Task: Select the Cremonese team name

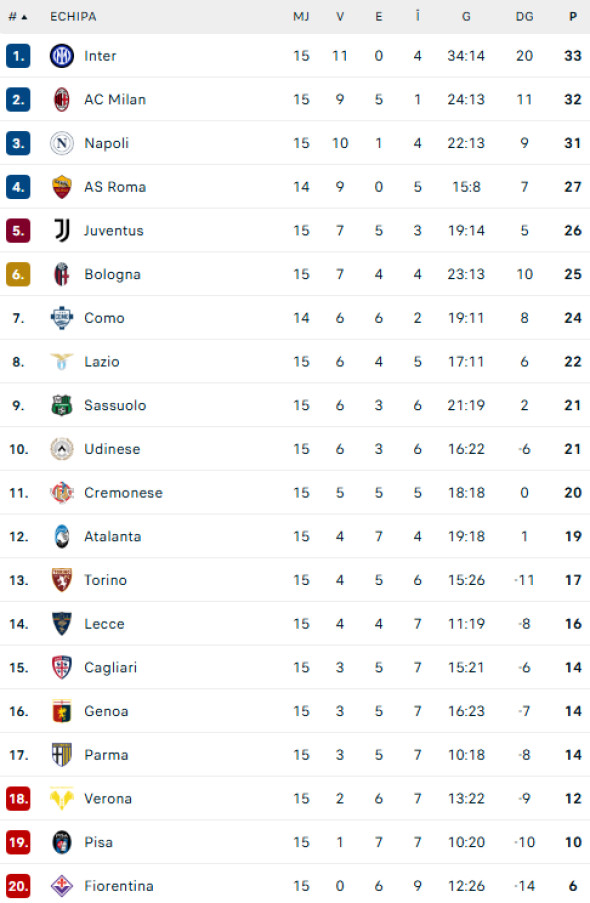Action: coord(123,493)
